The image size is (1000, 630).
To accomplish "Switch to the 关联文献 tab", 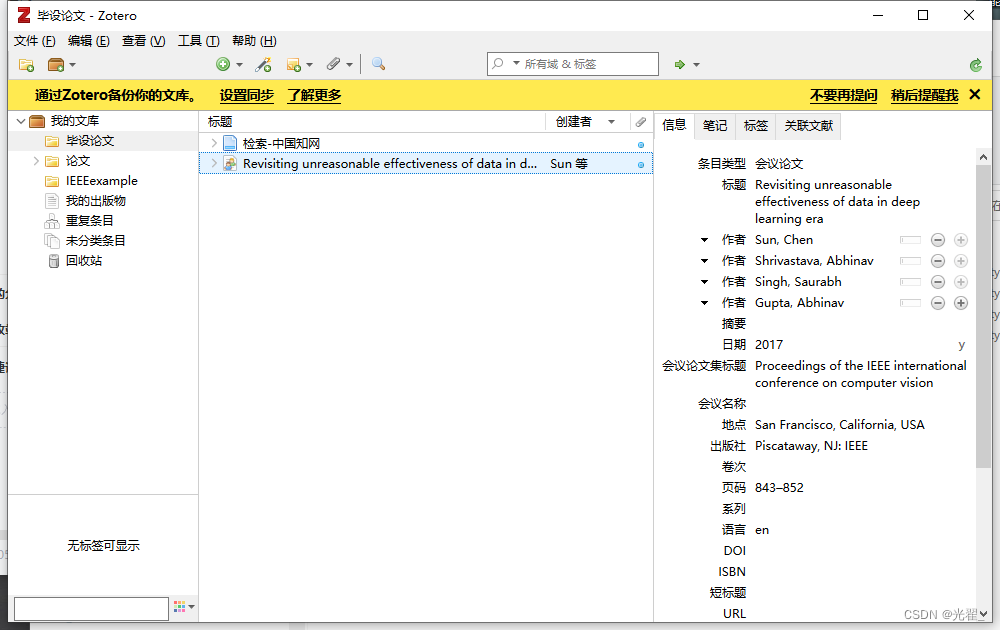I will tap(809, 126).
